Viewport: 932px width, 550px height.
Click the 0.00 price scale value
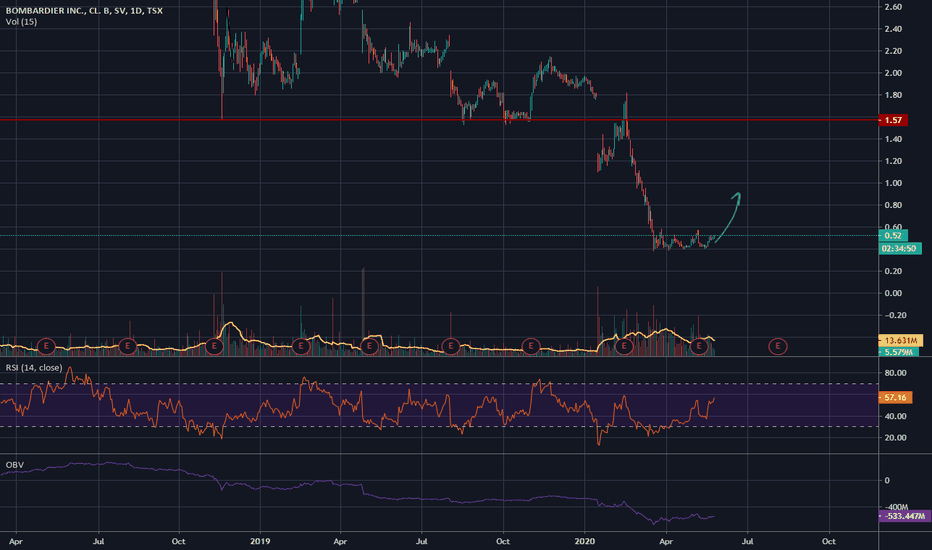893,293
